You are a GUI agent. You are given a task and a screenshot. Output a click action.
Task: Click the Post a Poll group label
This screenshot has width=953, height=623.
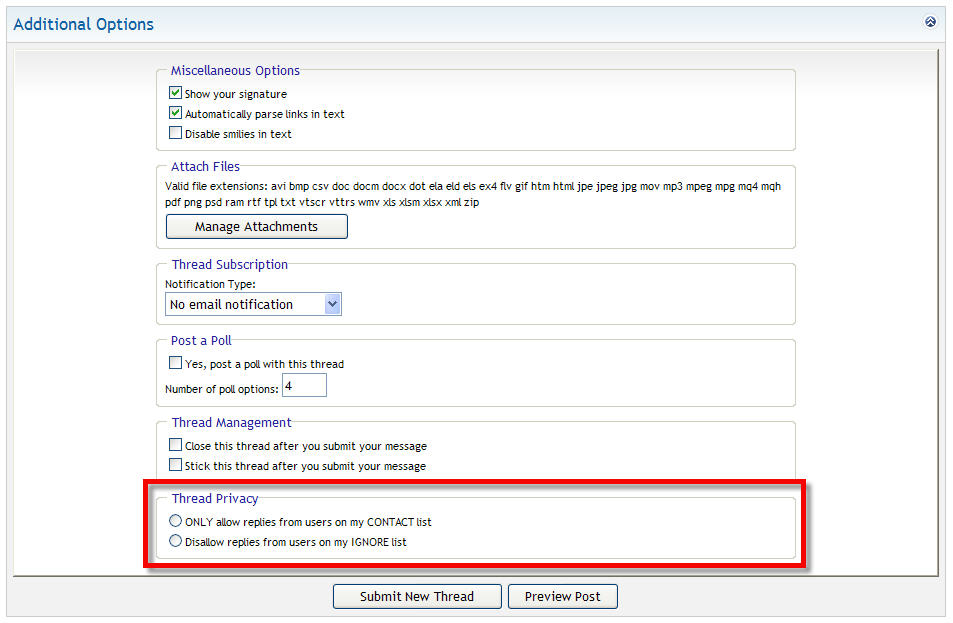click(201, 340)
